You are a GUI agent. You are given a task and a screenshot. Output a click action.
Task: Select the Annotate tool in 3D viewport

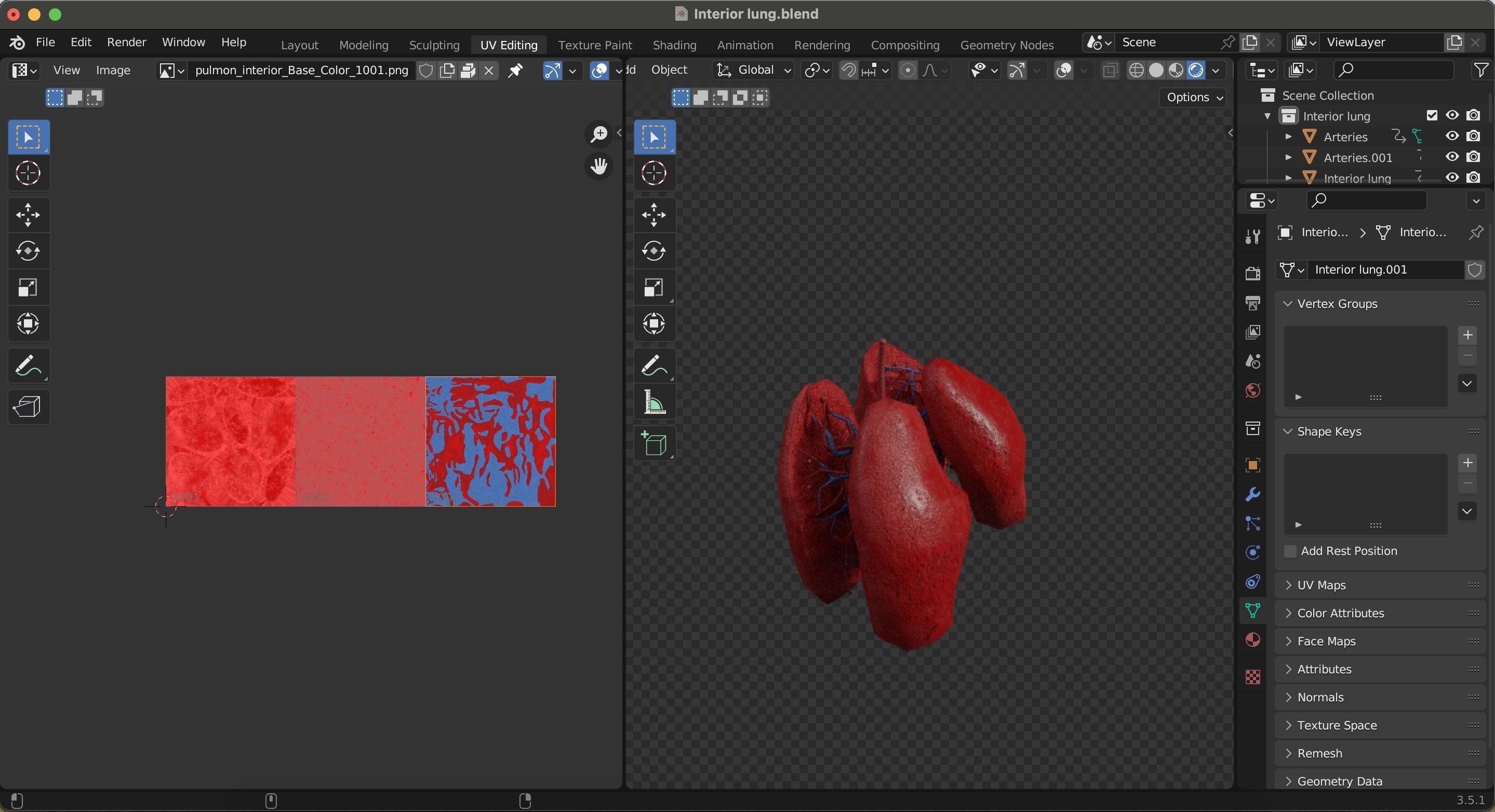tap(655, 366)
